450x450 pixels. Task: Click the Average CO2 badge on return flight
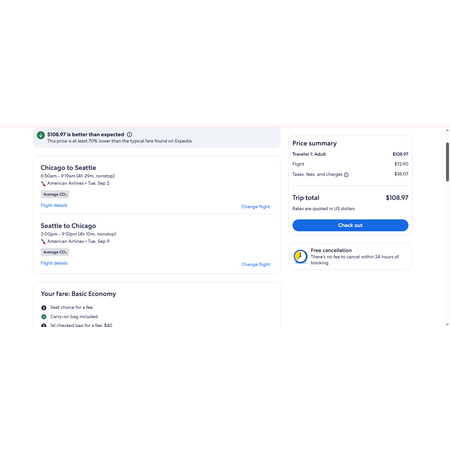(x=55, y=252)
